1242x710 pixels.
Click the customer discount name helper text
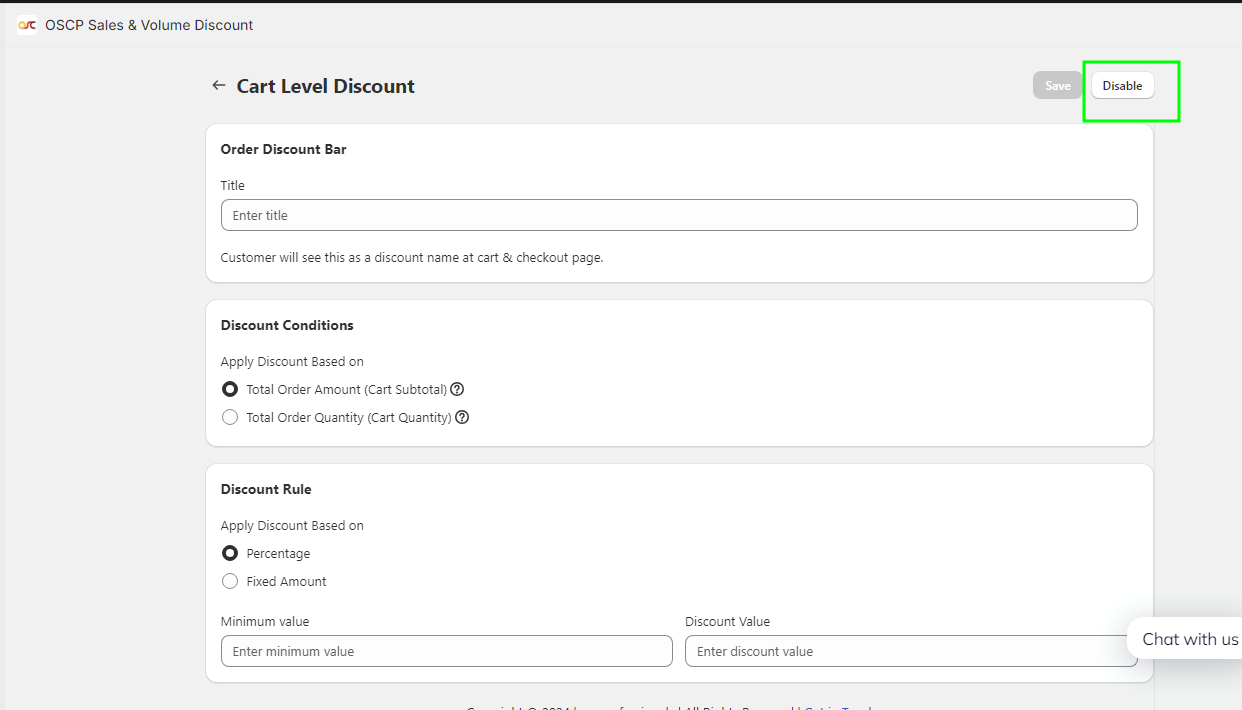click(411, 257)
